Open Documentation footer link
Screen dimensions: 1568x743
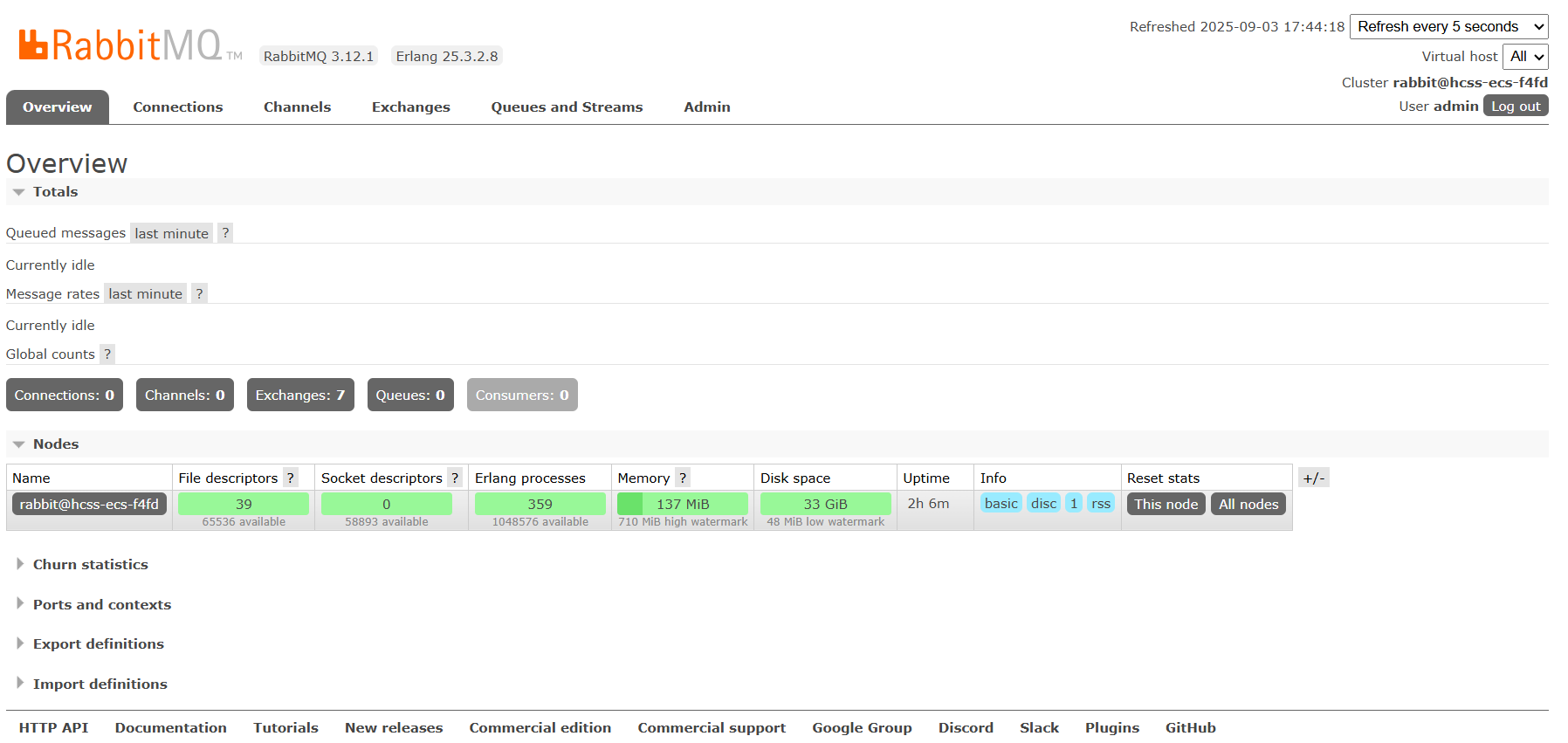coord(171,727)
